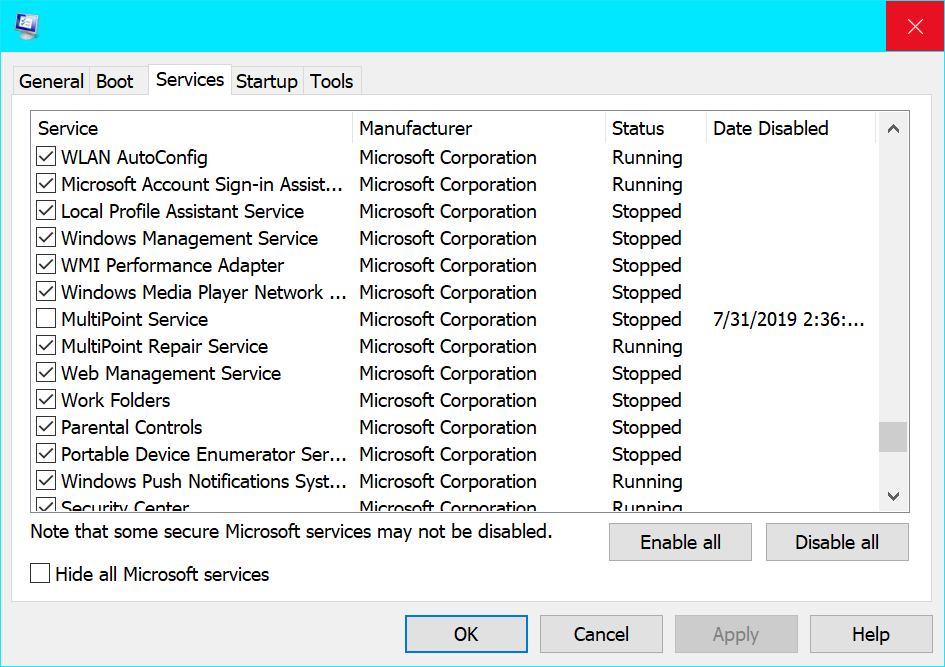Sort by the Manufacturer column header
The image size is (945, 667).
point(479,128)
